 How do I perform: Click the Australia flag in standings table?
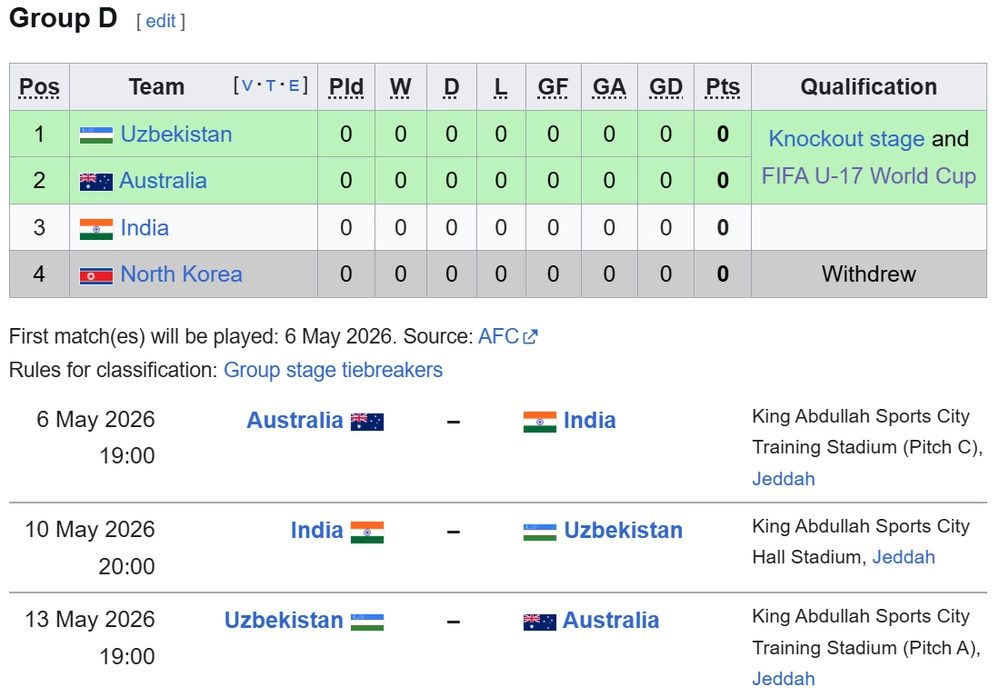[x=96, y=182]
